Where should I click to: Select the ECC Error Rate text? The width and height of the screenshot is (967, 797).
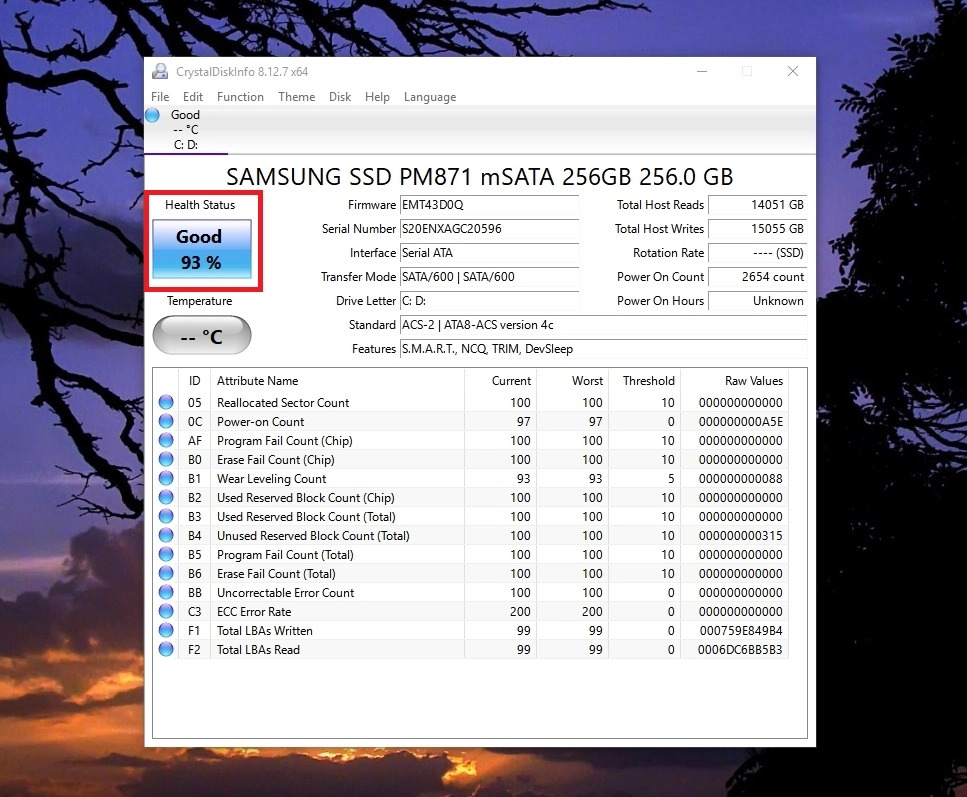(254, 612)
